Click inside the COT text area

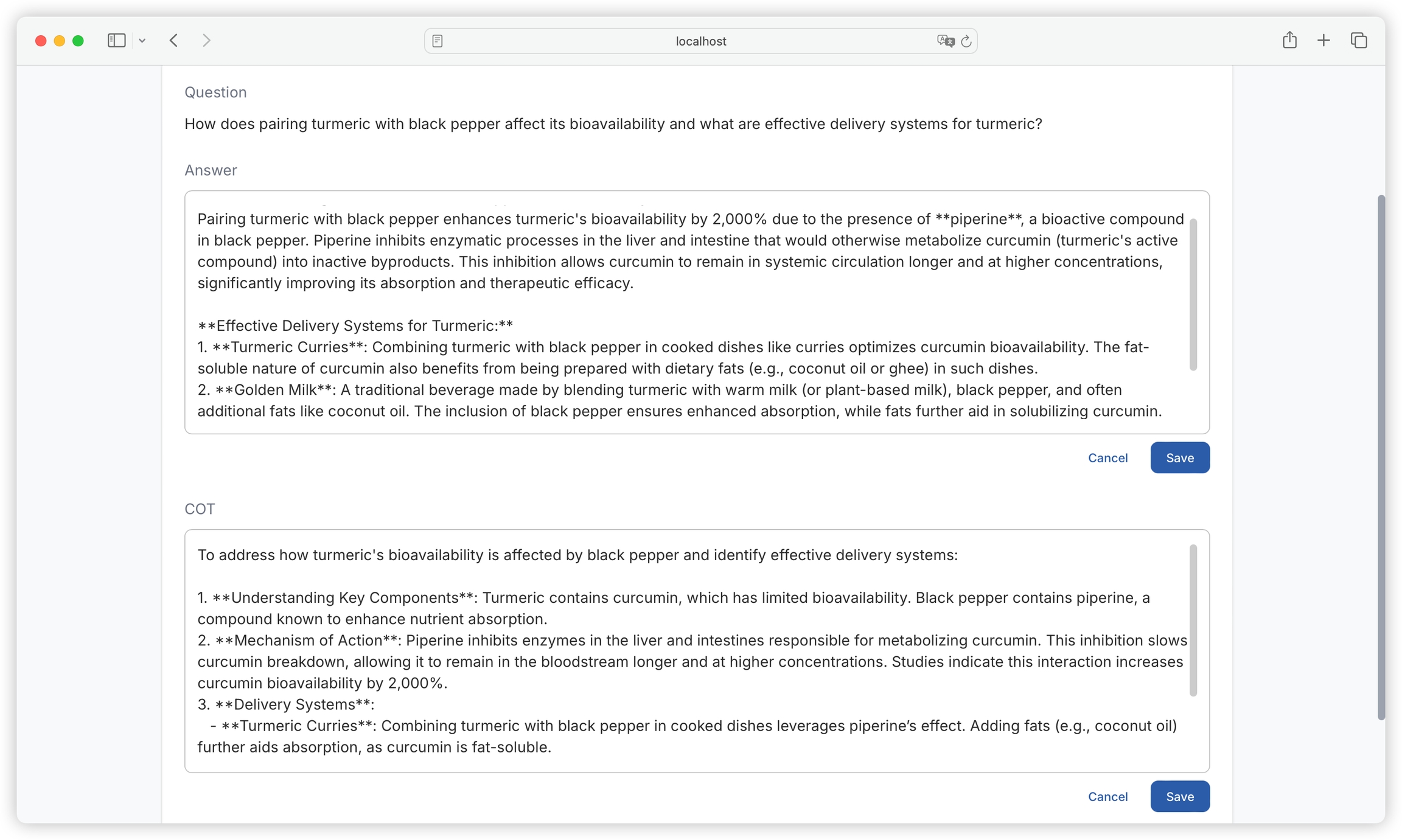tap(688, 651)
